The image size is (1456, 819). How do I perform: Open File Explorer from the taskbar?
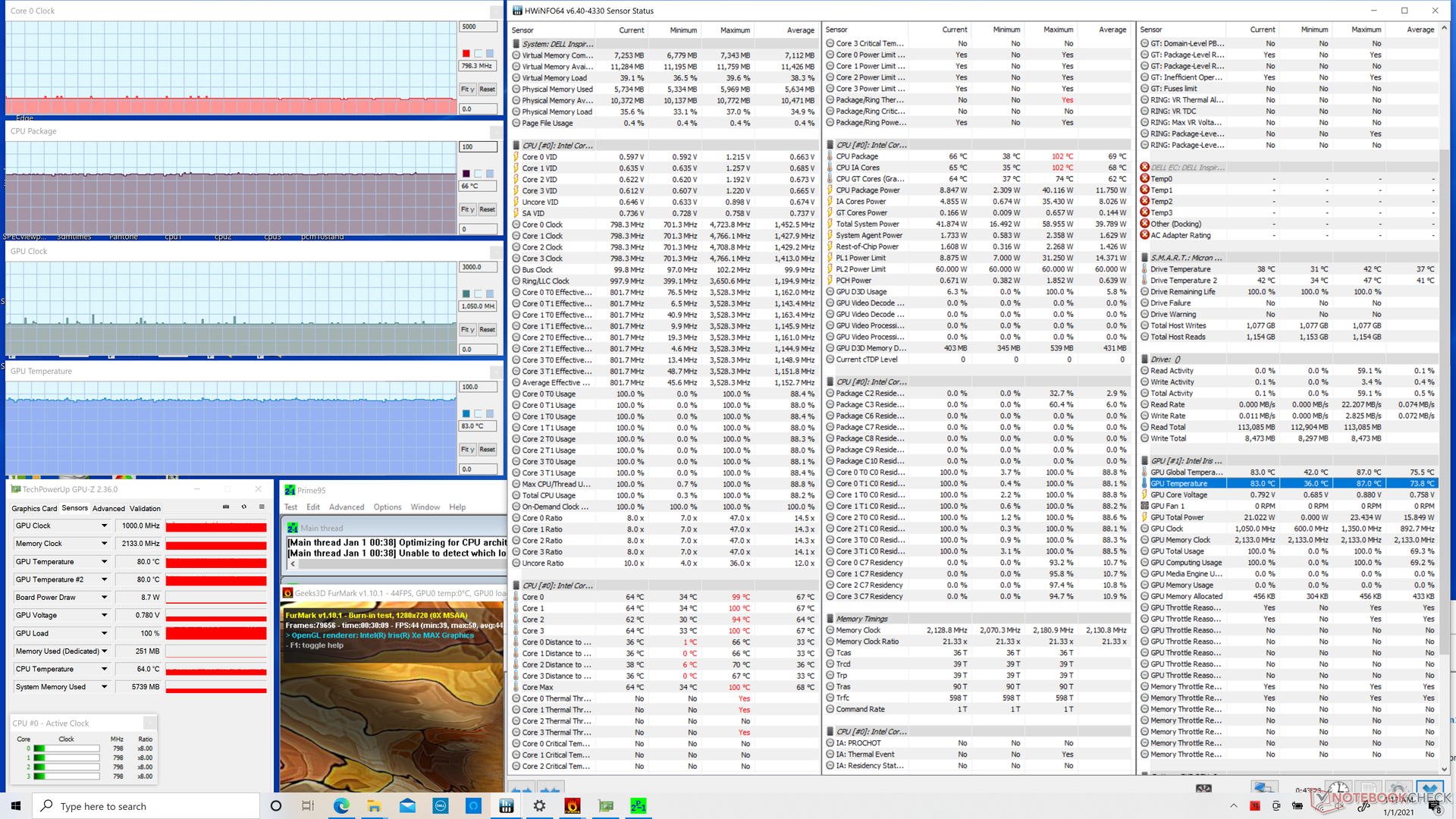pyautogui.click(x=375, y=806)
